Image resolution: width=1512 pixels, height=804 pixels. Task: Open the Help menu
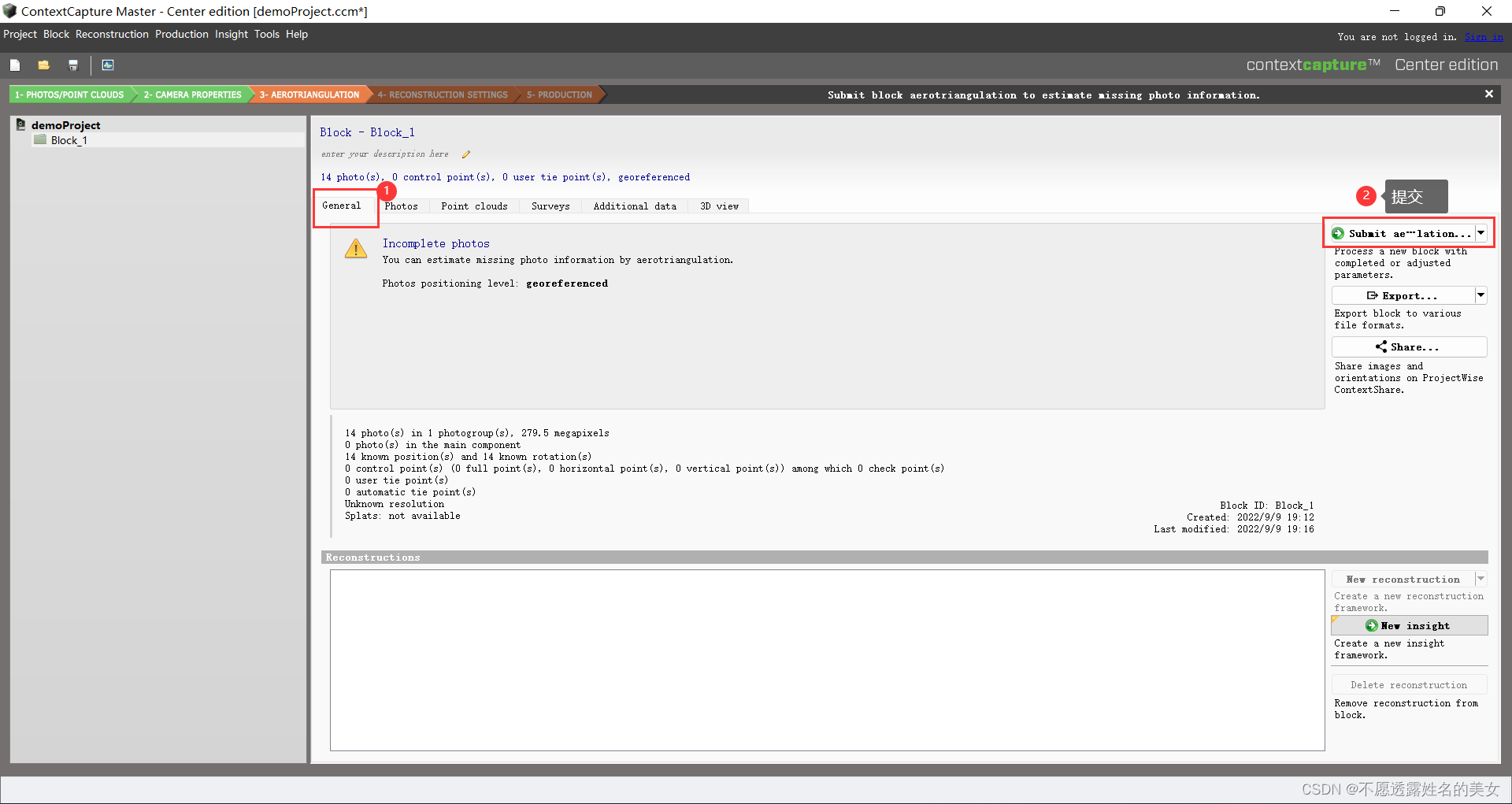297,34
